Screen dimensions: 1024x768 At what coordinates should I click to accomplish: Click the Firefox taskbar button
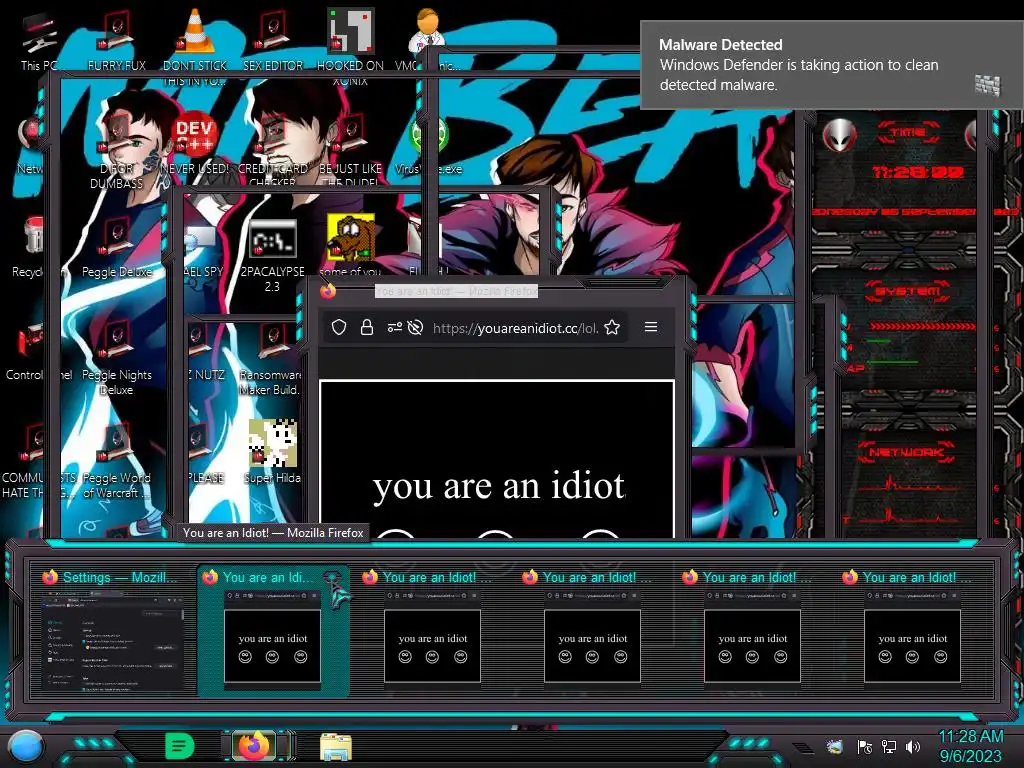[x=254, y=746]
